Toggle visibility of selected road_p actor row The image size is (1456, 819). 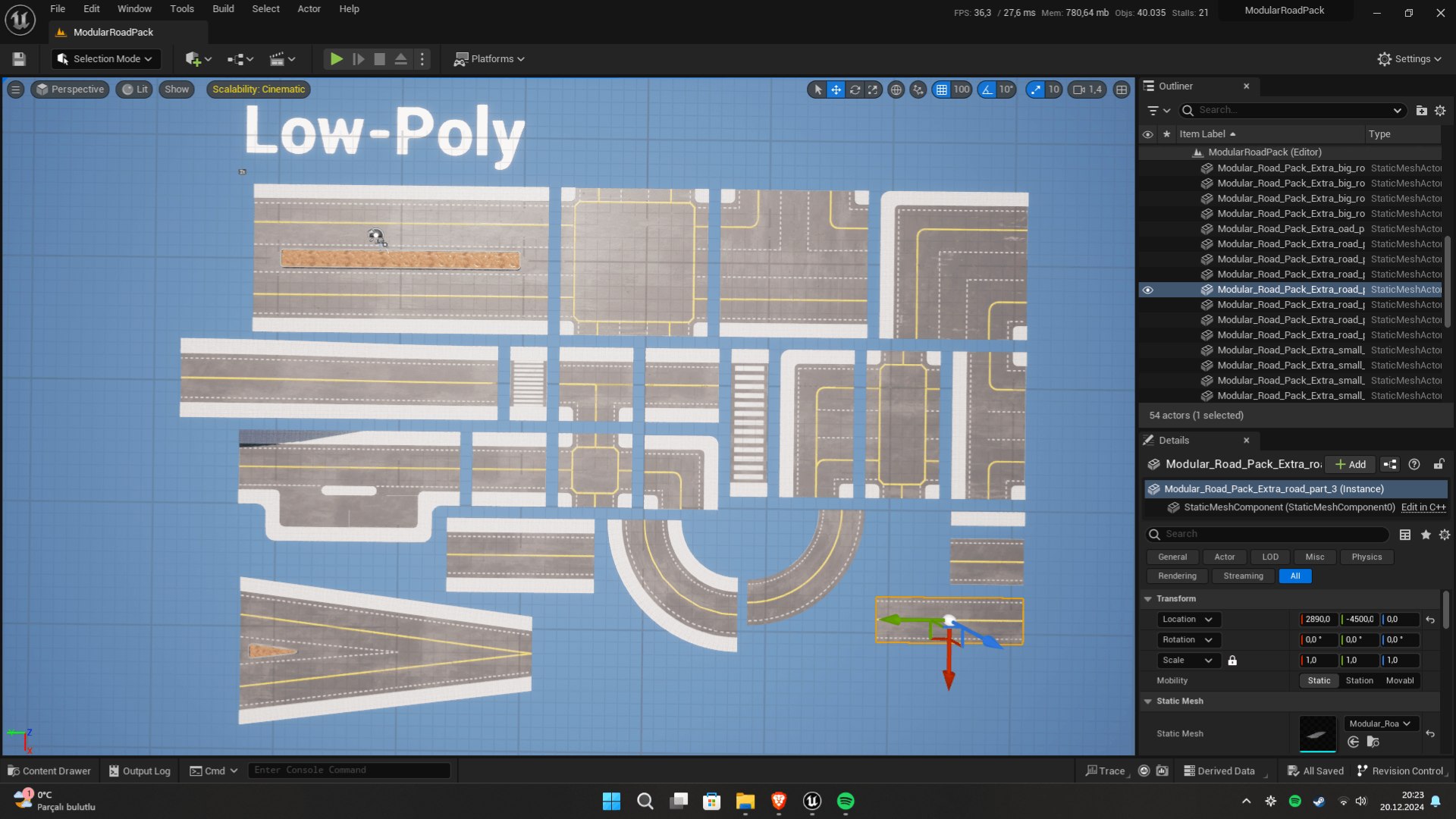[1147, 290]
